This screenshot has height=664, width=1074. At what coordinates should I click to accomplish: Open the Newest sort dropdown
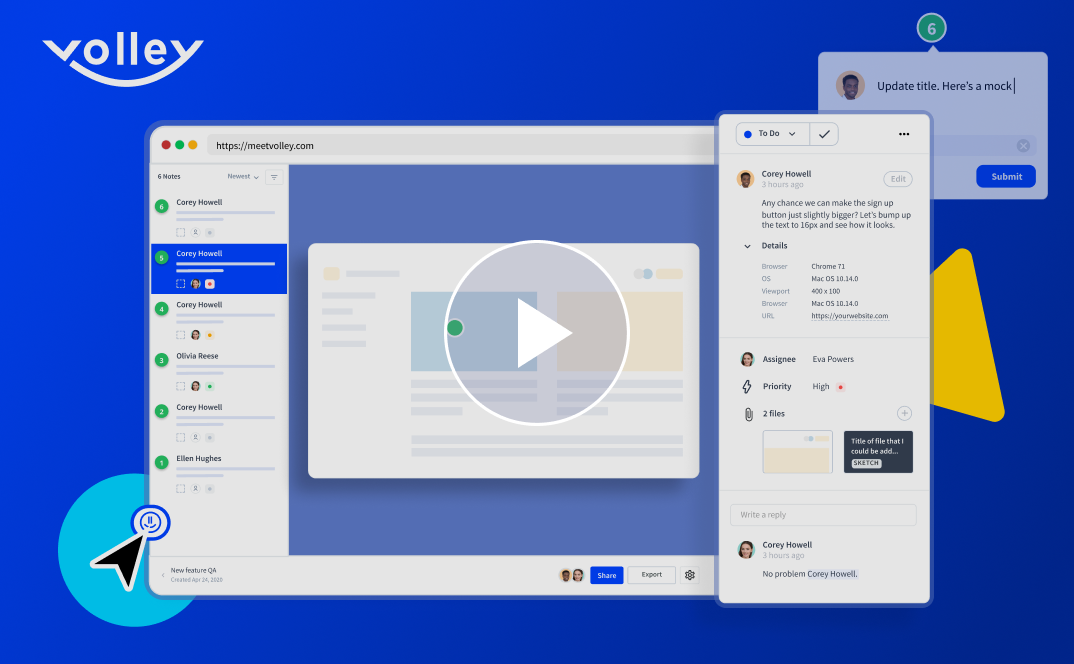point(243,177)
